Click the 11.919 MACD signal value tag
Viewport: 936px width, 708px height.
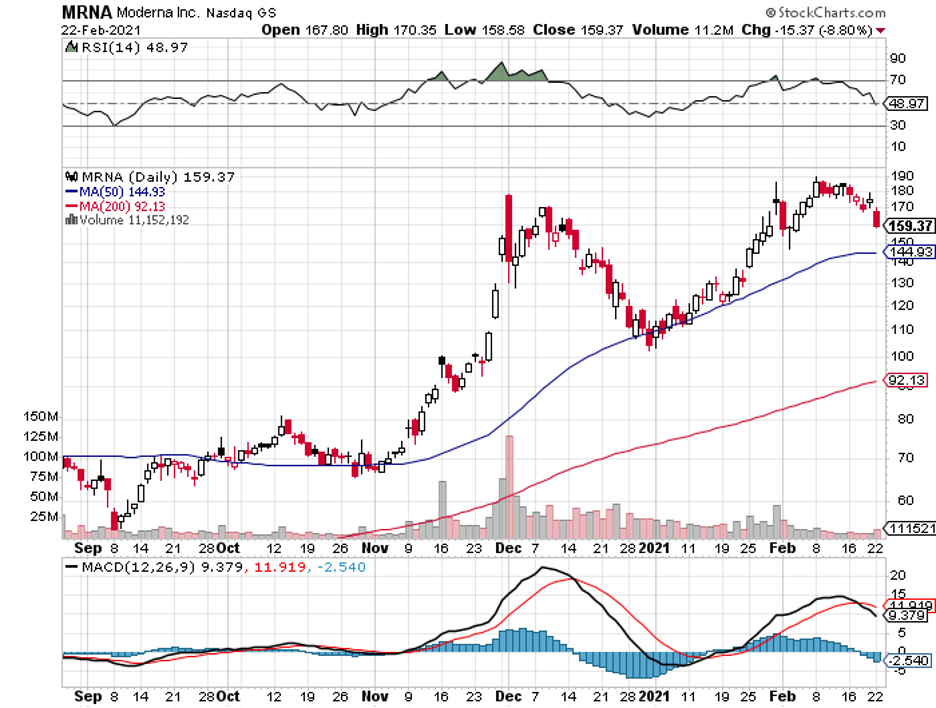[x=908, y=606]
